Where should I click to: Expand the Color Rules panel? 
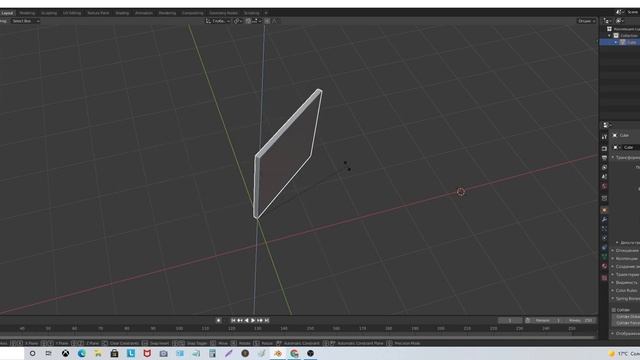pyautogui.click(x=613, y=290)
